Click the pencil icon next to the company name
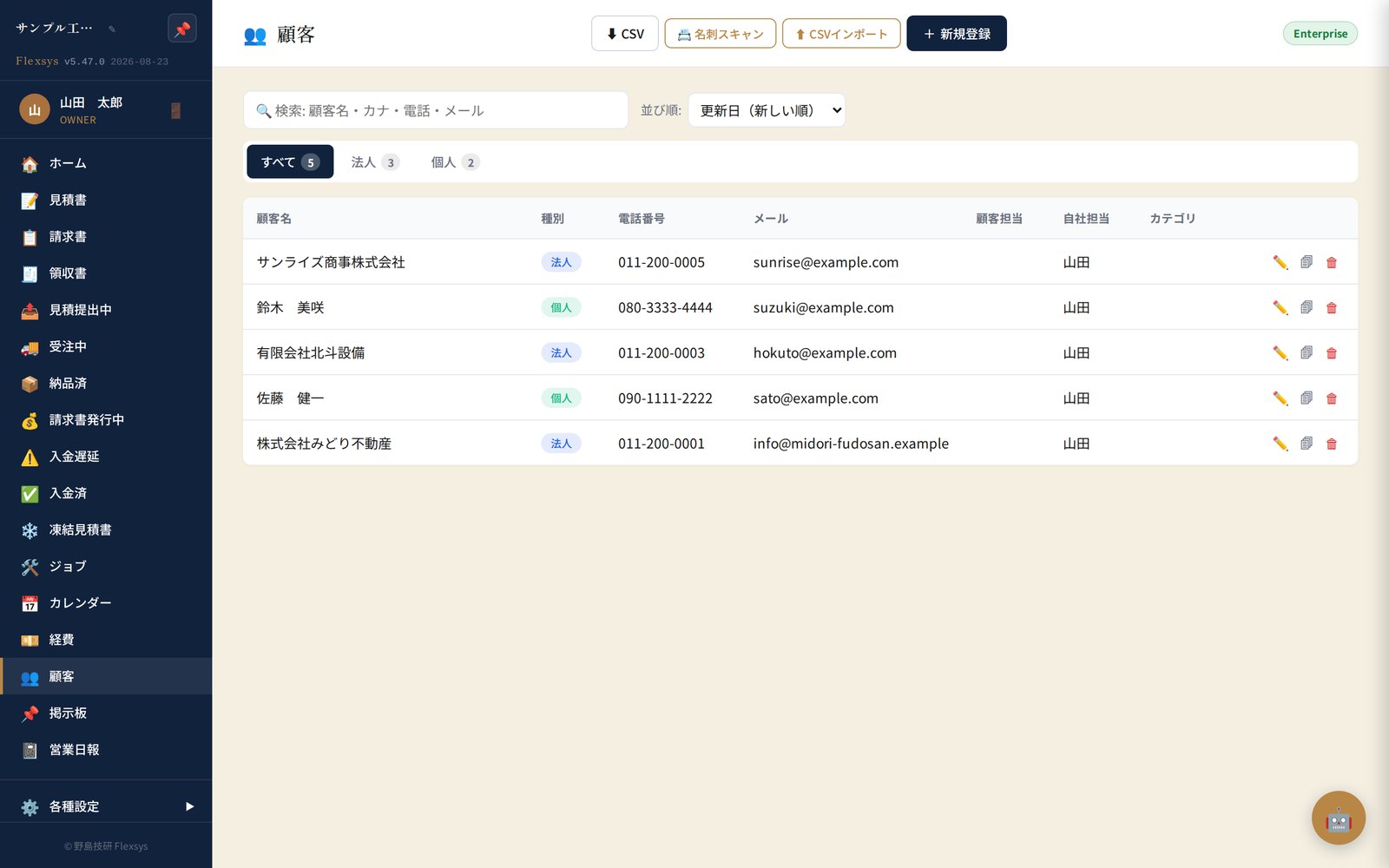Screen dimensions: 1389x868 click(112, 29)
